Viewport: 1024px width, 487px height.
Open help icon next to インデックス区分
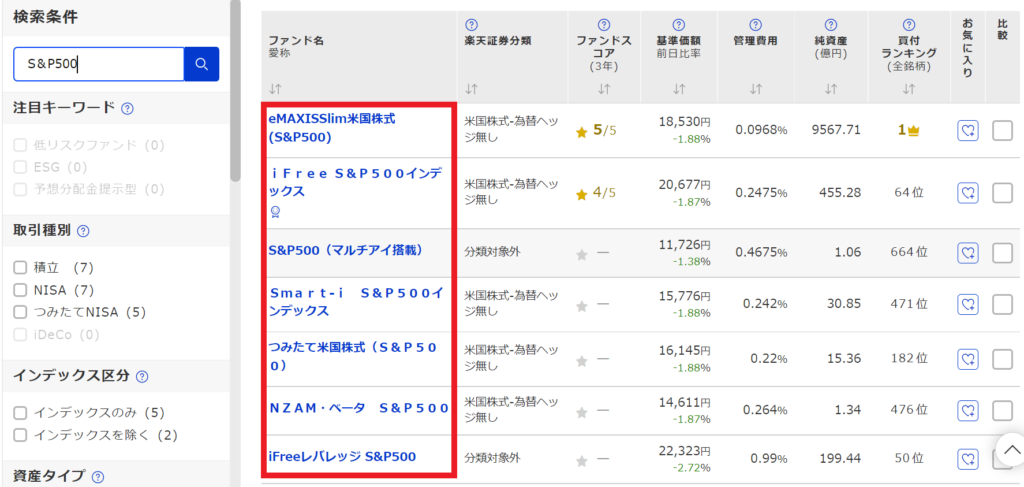(x=142, y=377)
